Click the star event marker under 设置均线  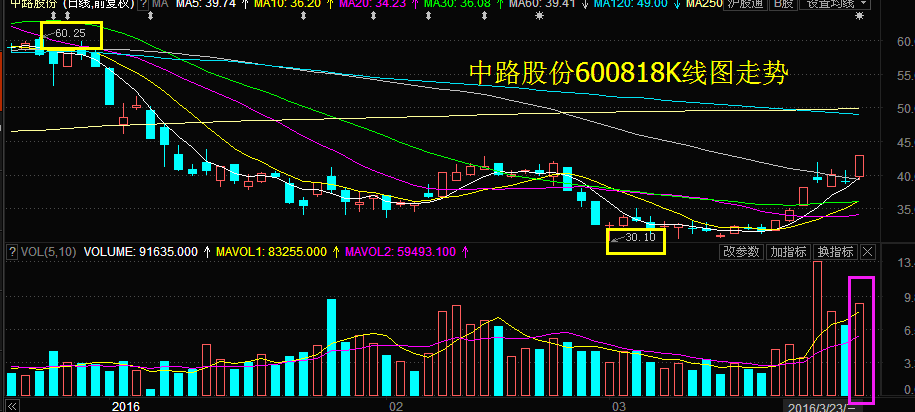(859, 16)
